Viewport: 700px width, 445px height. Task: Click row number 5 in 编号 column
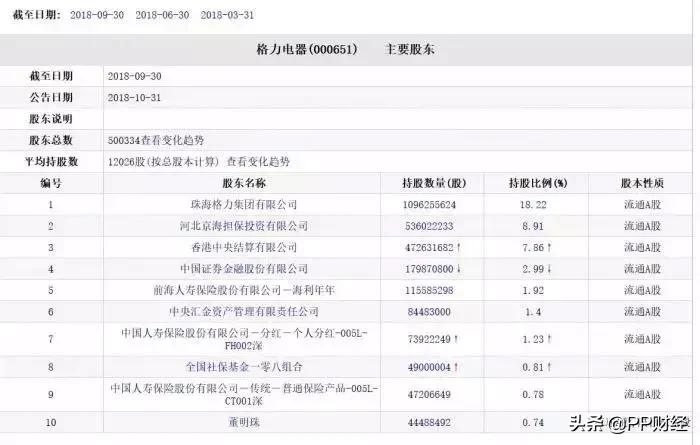[x=51, y=291]
